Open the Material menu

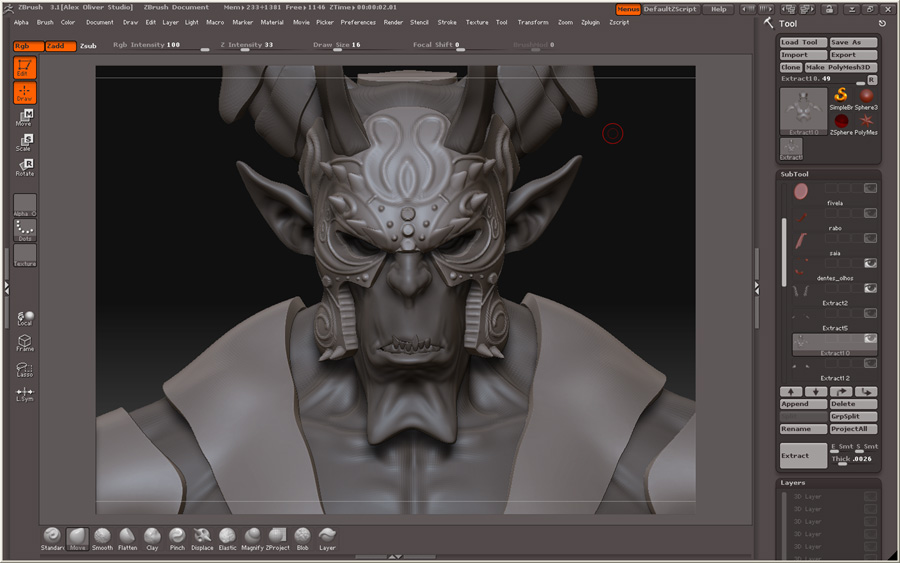[x=272, y=22]
